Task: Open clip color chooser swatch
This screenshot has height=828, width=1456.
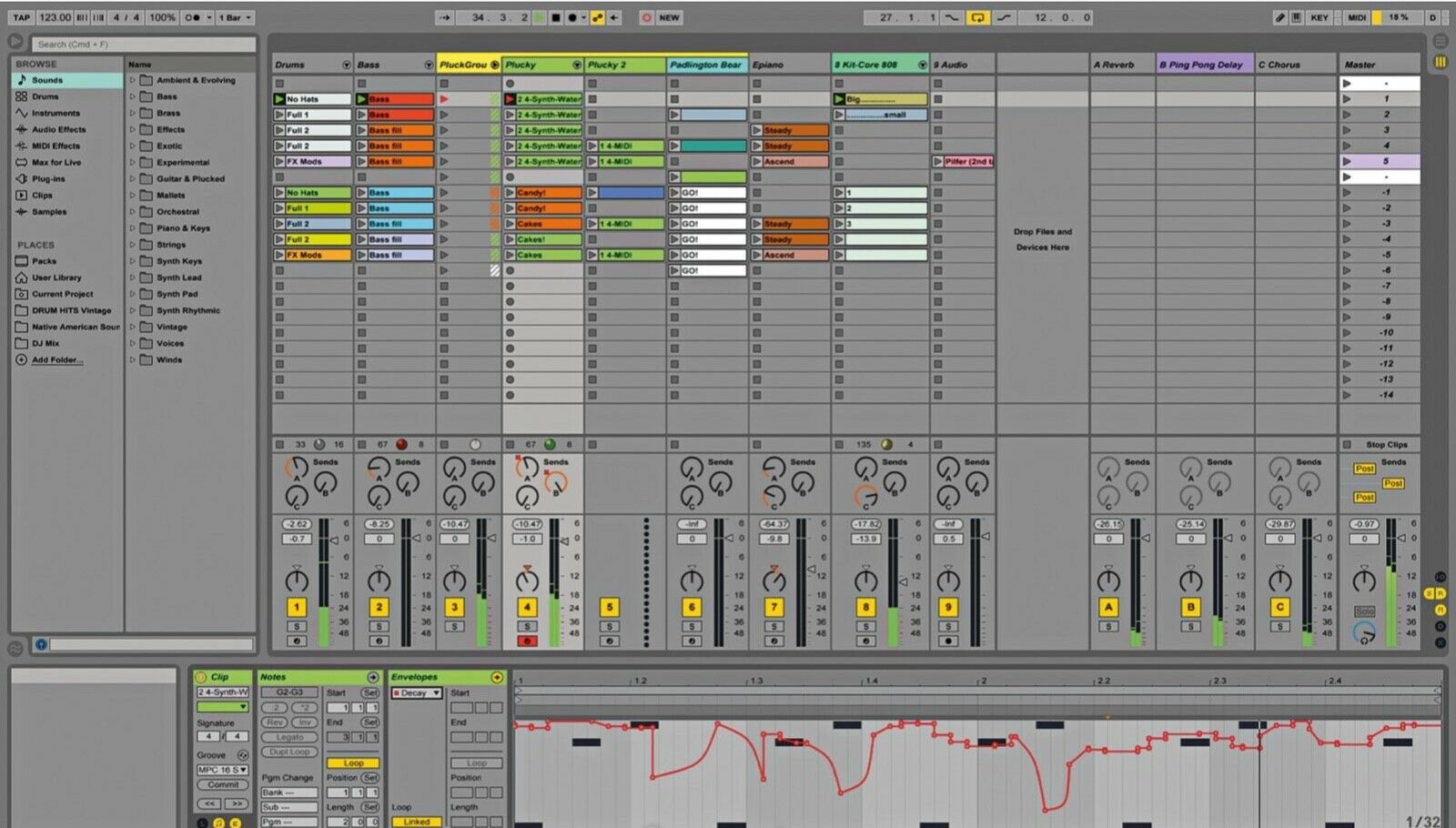Action: (x=223, y=707)
